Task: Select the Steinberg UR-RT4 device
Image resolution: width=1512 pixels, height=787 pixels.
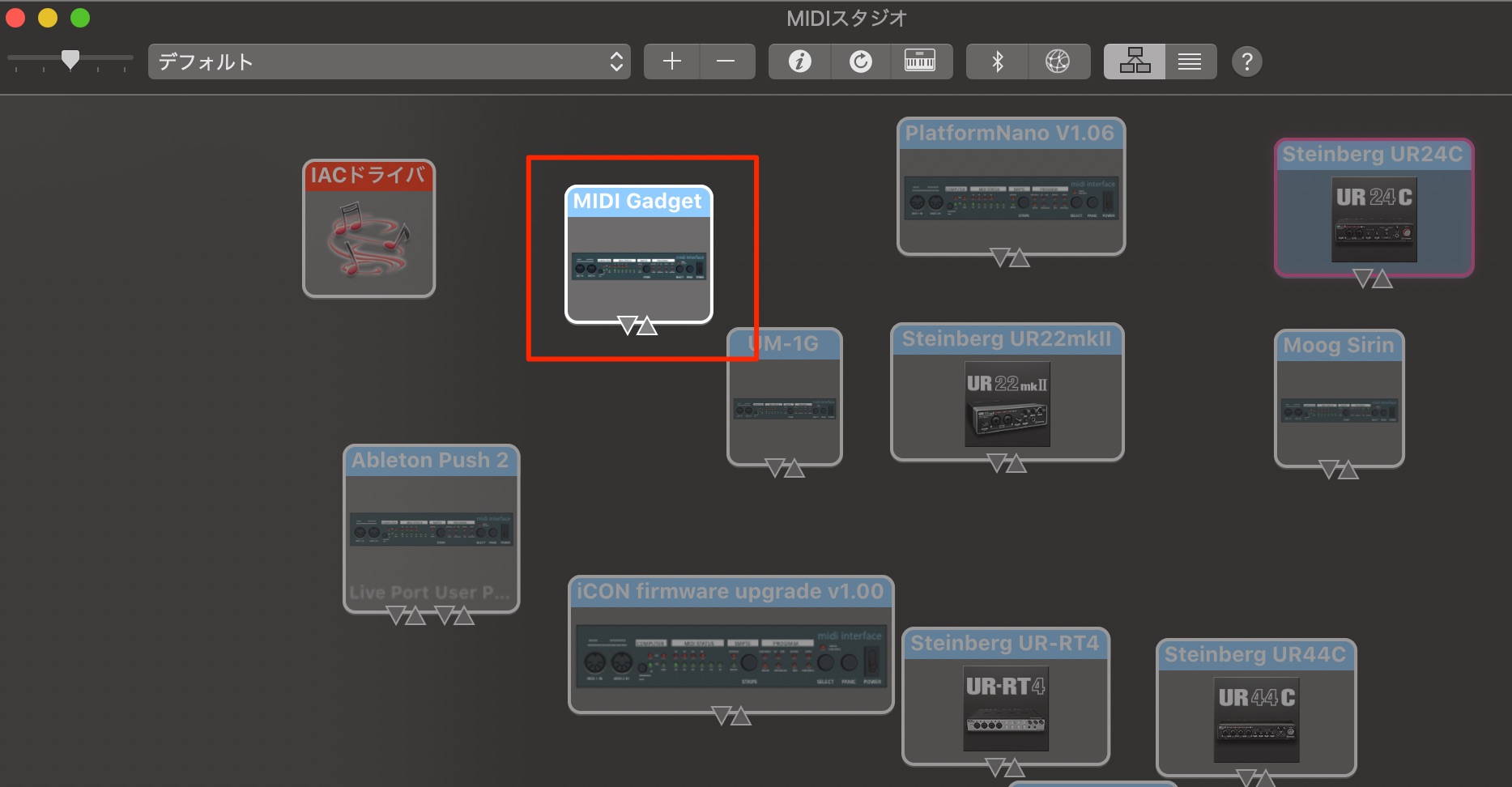Action: (x=1005, y=696)
